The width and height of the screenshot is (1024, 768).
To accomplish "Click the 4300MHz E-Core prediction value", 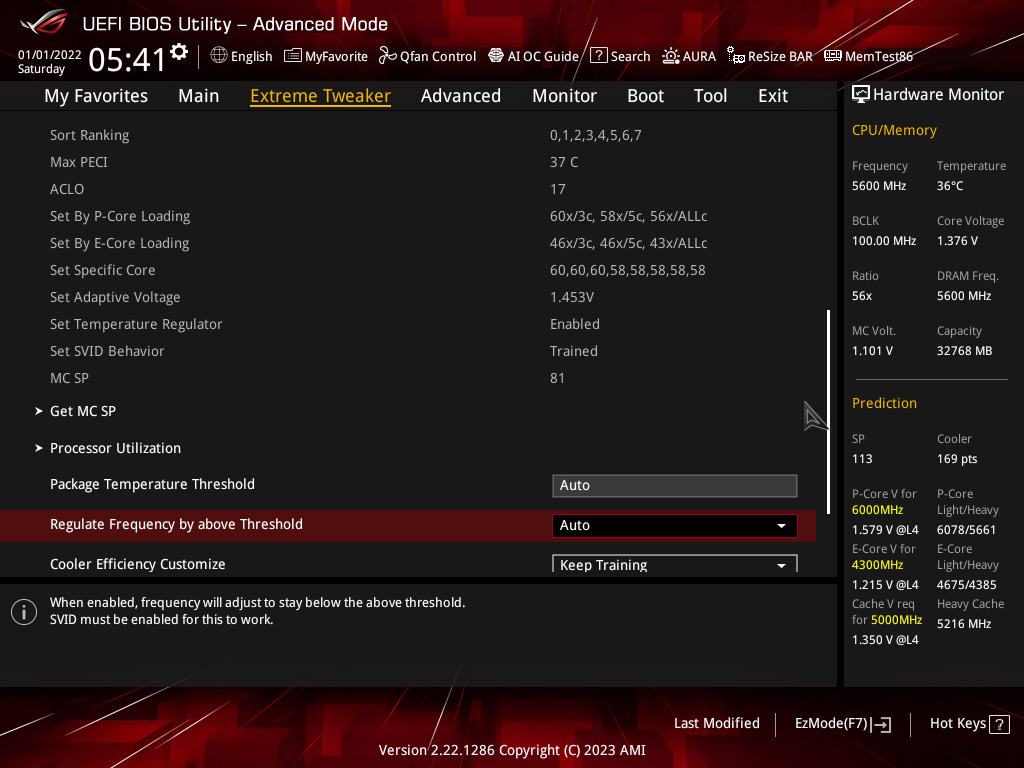I will pos(877,565).
